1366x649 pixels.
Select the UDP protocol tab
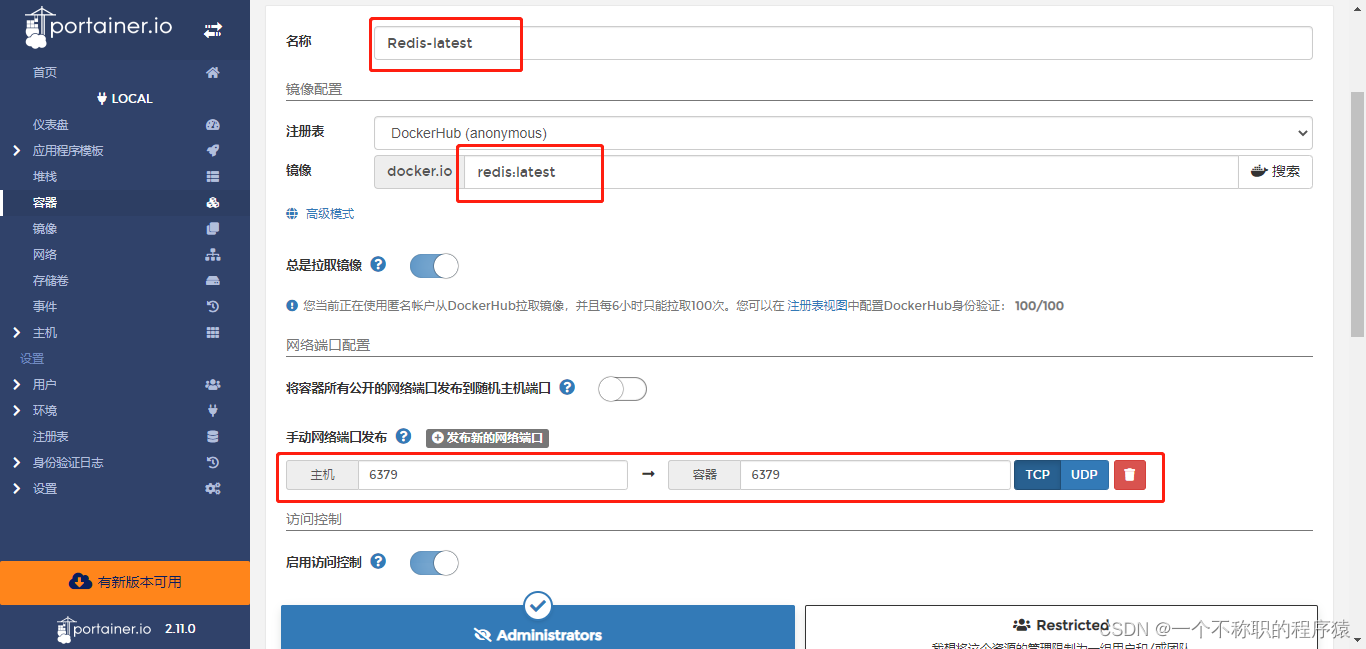point(1084,474)
